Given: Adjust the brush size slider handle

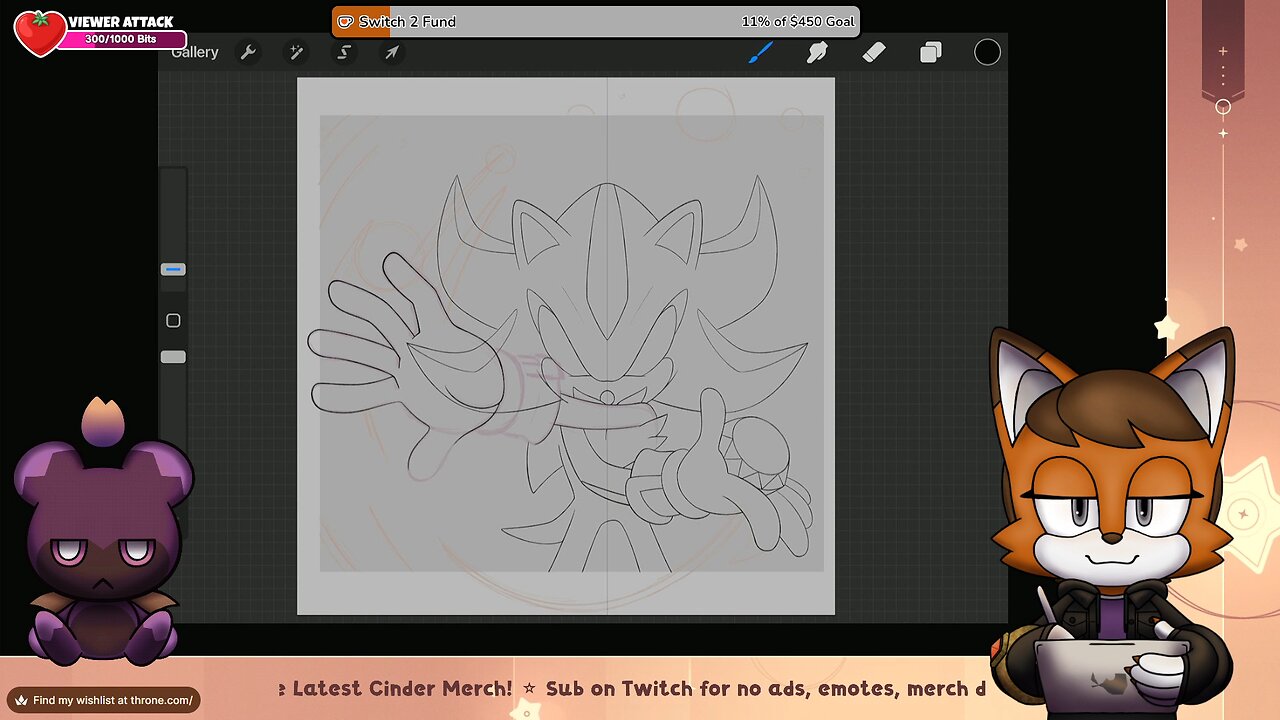Looking at the screenshot, I should pyautogui.click(x=173, y=269).
